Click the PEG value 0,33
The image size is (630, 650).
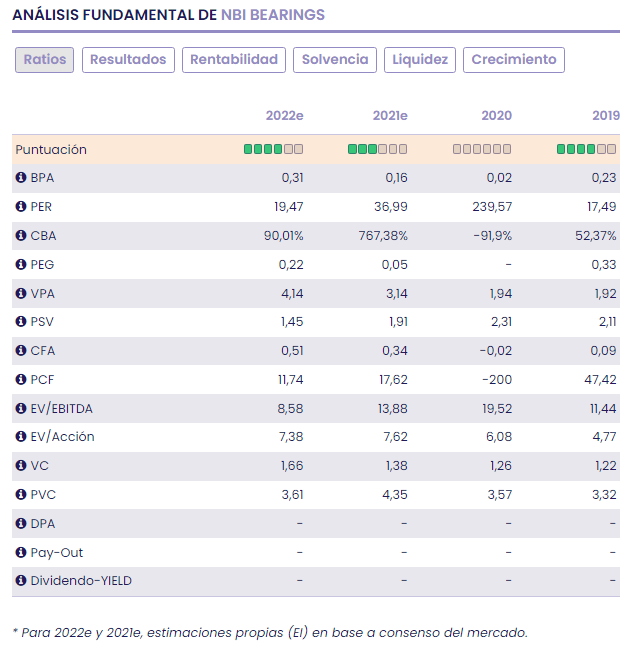click(x=604, y=264)
